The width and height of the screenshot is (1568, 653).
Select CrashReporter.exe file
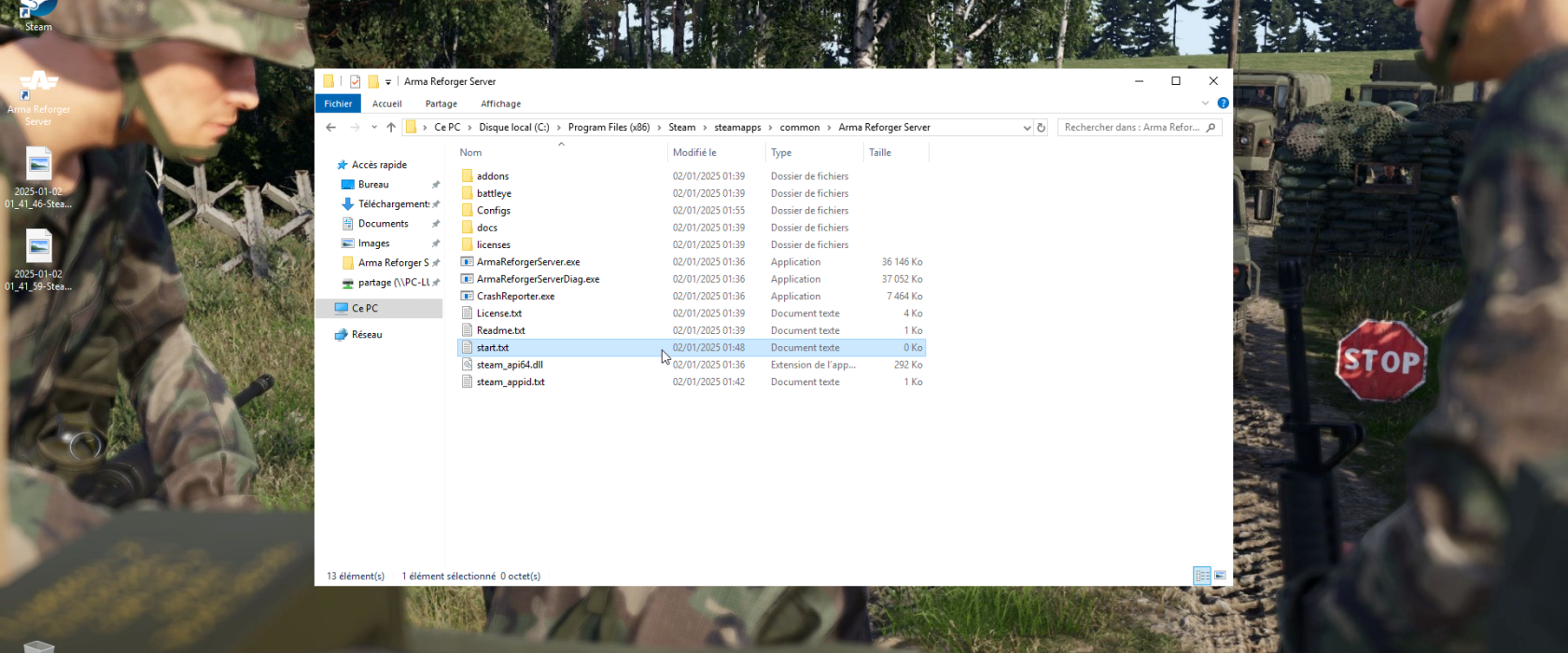pos(515,297)
